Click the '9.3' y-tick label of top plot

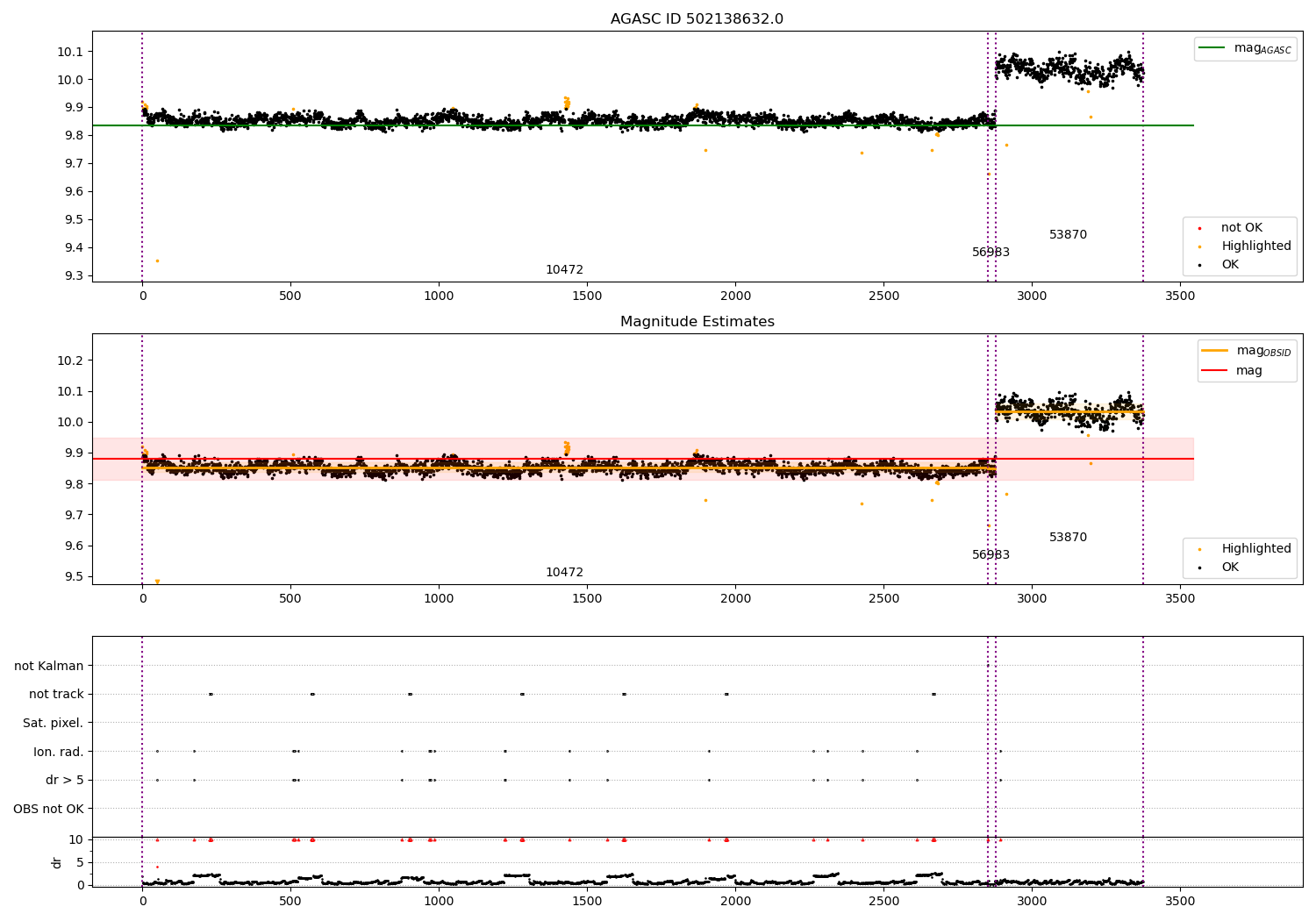click(74, 276)
